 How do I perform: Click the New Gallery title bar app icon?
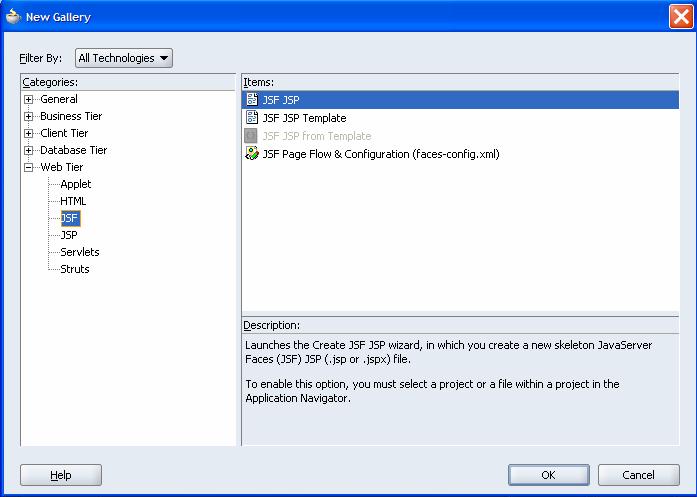(x=13, y=17)
